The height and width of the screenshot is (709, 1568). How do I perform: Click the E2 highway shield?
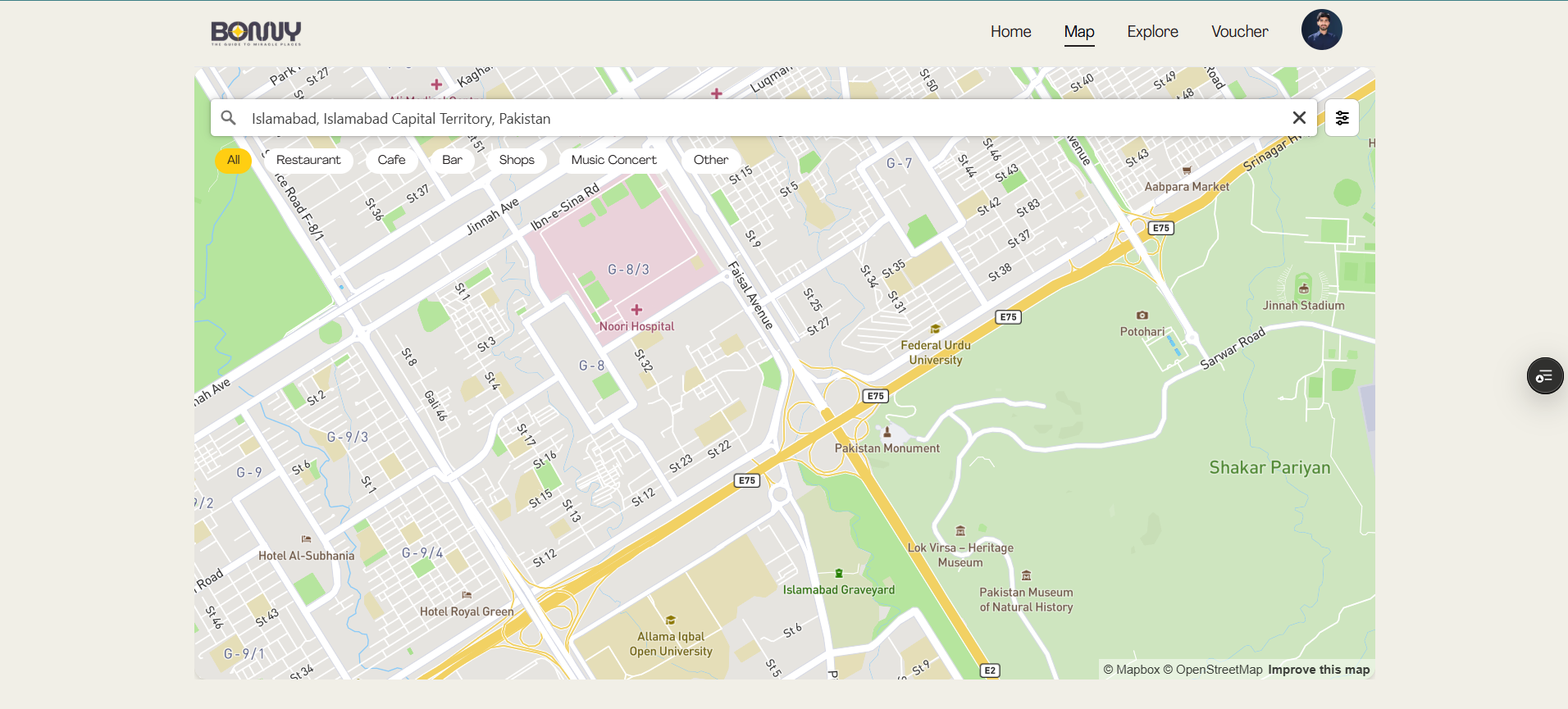[x=990, y=670]
